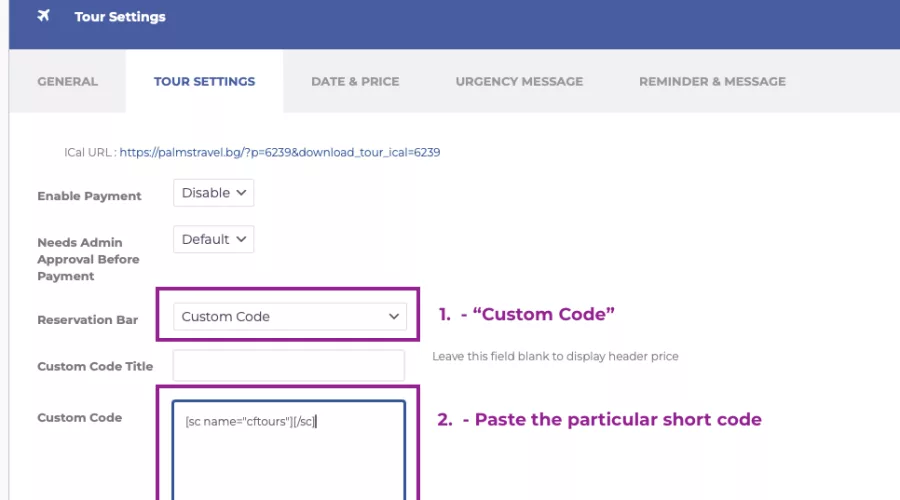Click the Enable Payment label
Screen dimensions: 900x500
[89, 196]
